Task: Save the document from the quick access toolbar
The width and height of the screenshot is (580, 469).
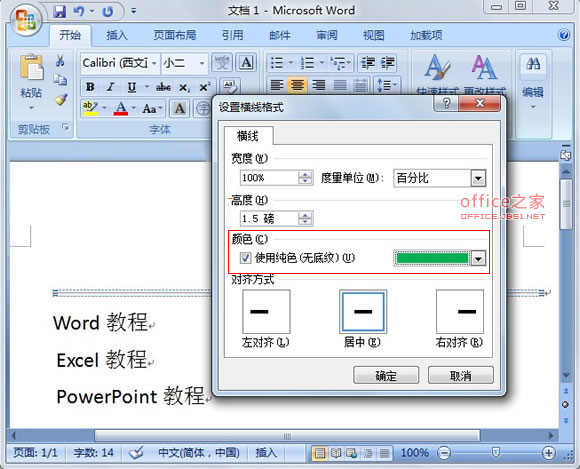Action: pos(59,11)
